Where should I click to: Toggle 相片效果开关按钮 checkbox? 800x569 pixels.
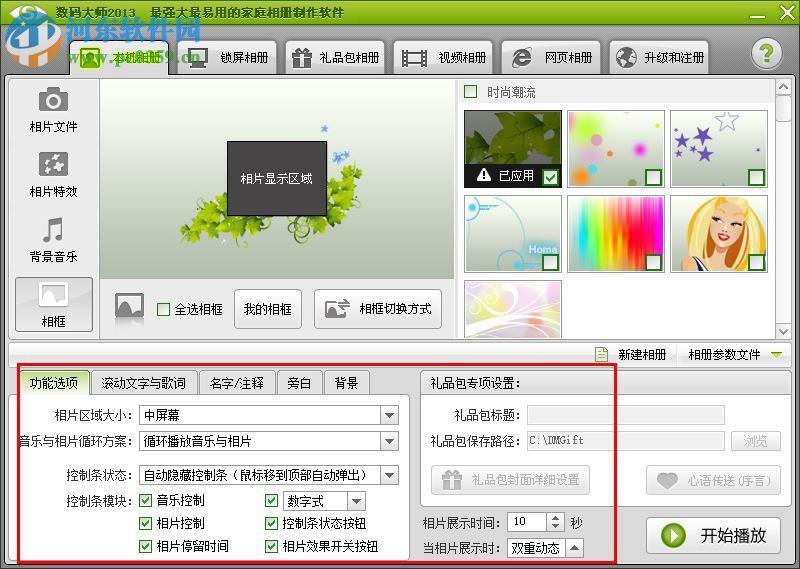(x=271, y=546)
